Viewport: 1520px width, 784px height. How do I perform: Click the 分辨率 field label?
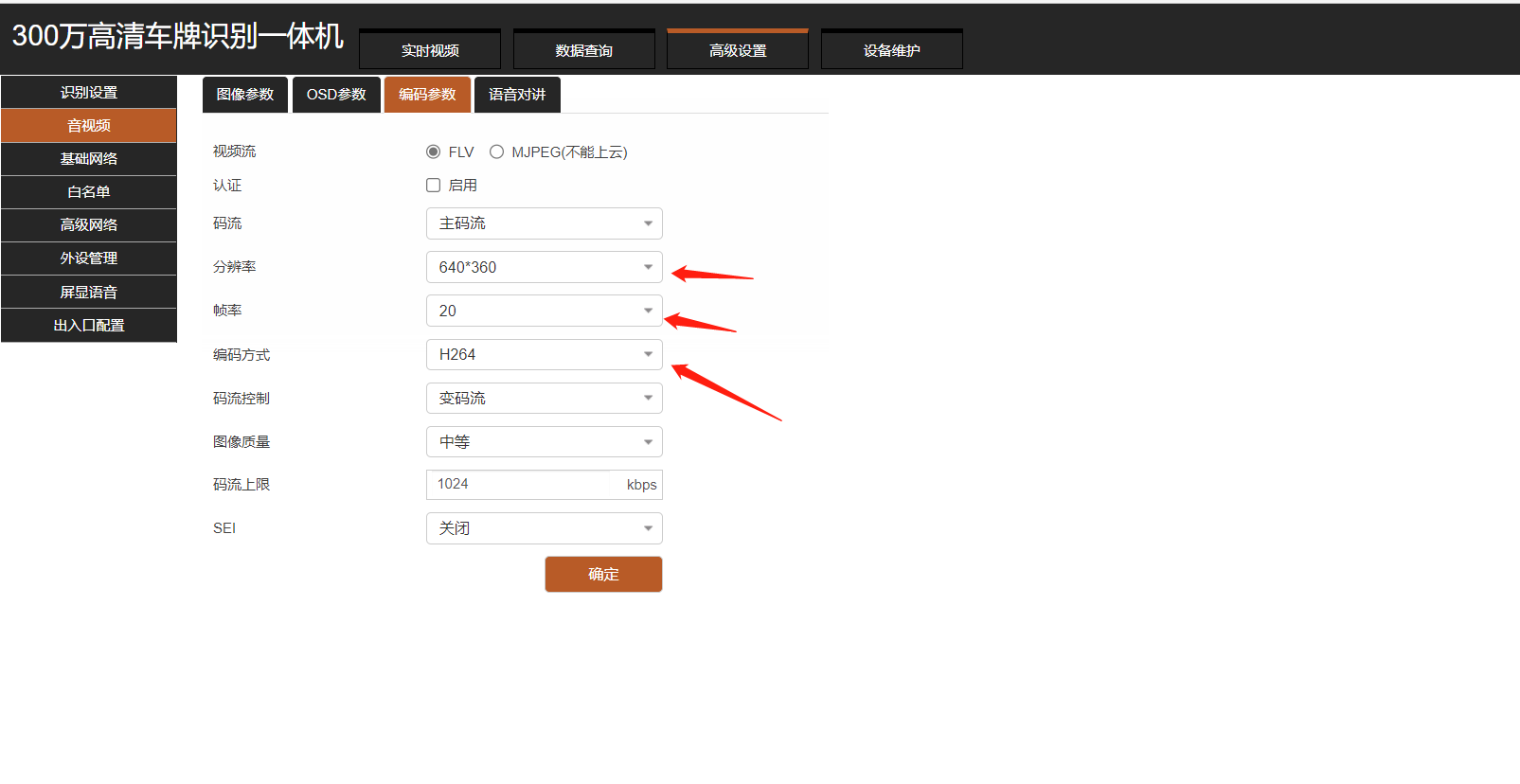point(234,267)
